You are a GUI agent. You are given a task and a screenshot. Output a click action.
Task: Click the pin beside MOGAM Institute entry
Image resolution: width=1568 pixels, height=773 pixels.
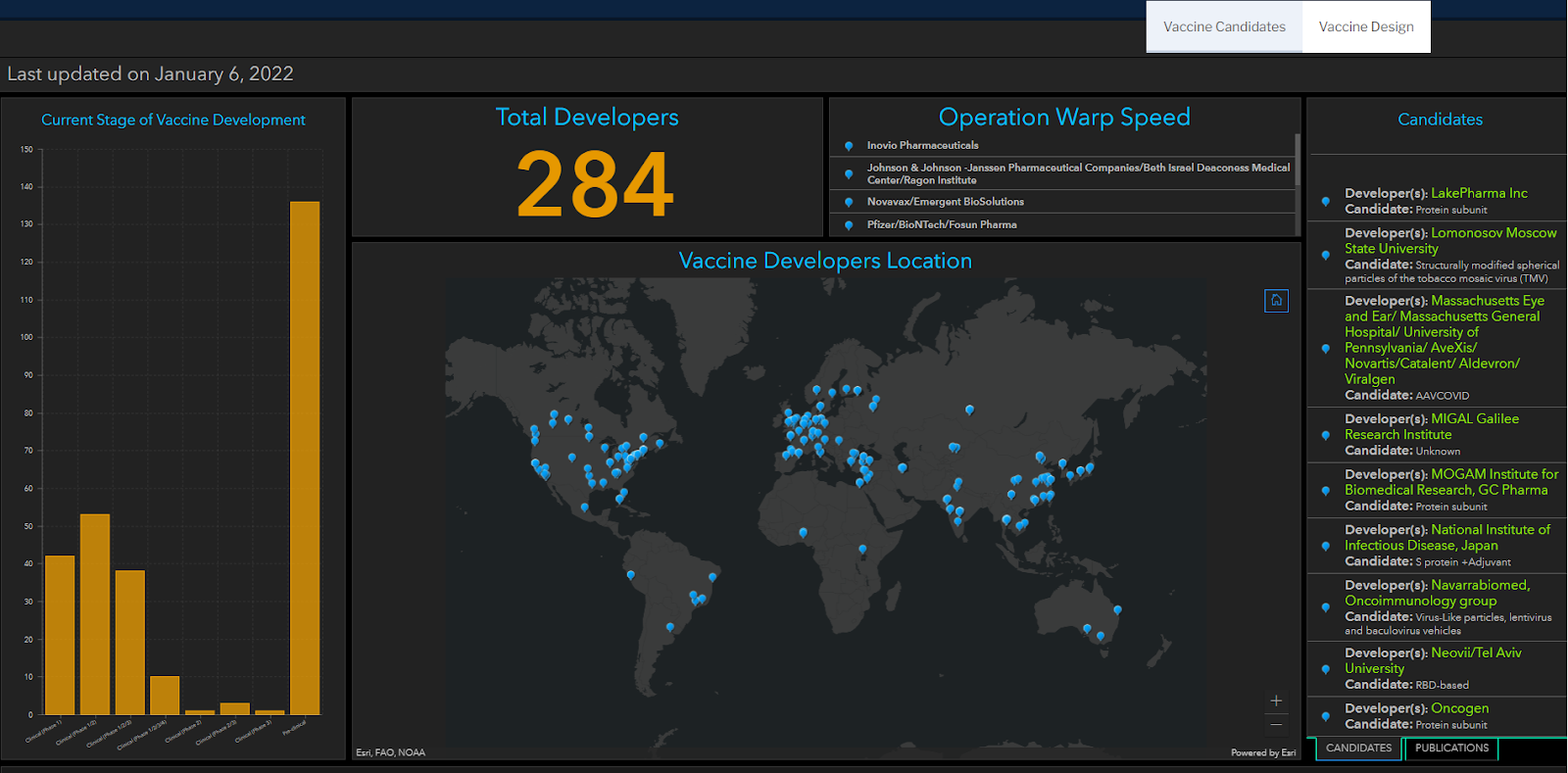tap(1326, 491)
